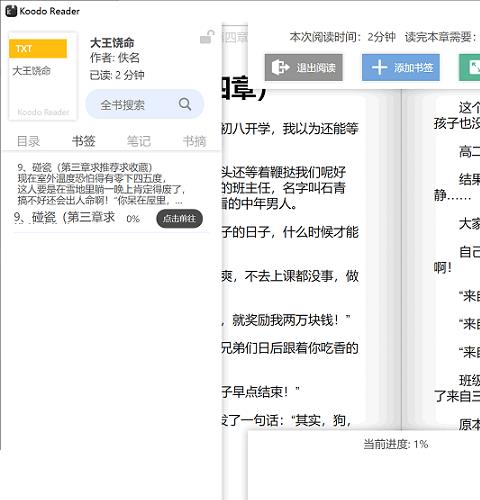Click the 当前进度: 1% progress text
Screen dimensions: 480x500
(x=396, y=444)
